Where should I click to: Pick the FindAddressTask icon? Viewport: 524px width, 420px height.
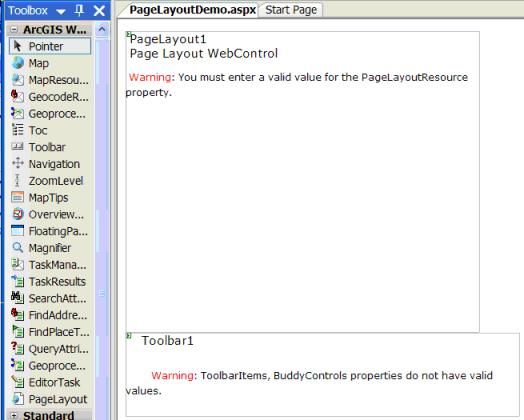coord(18,315)
